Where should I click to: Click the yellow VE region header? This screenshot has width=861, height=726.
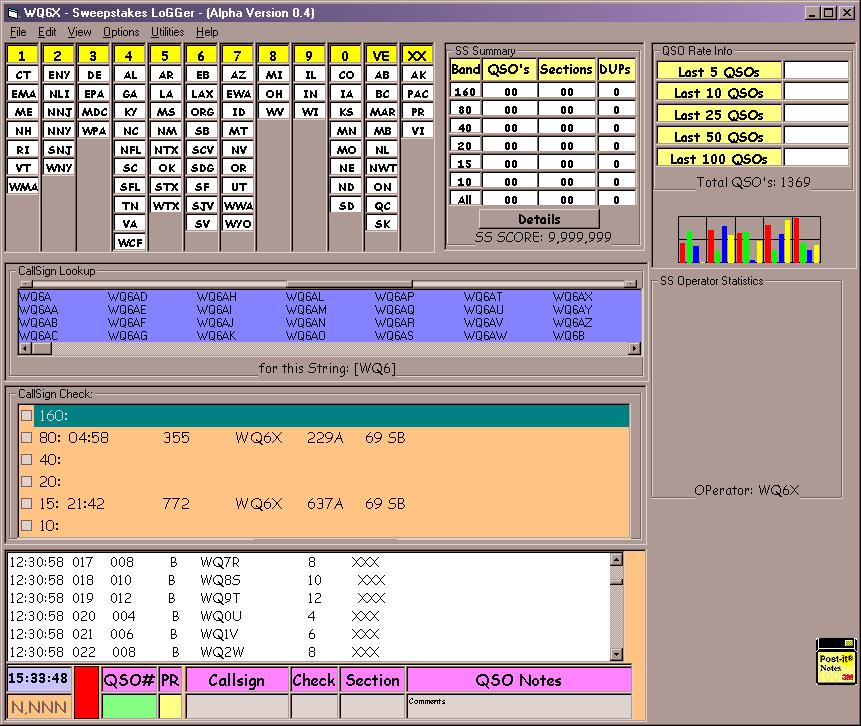pyautogui.click(x=381, y=56)
